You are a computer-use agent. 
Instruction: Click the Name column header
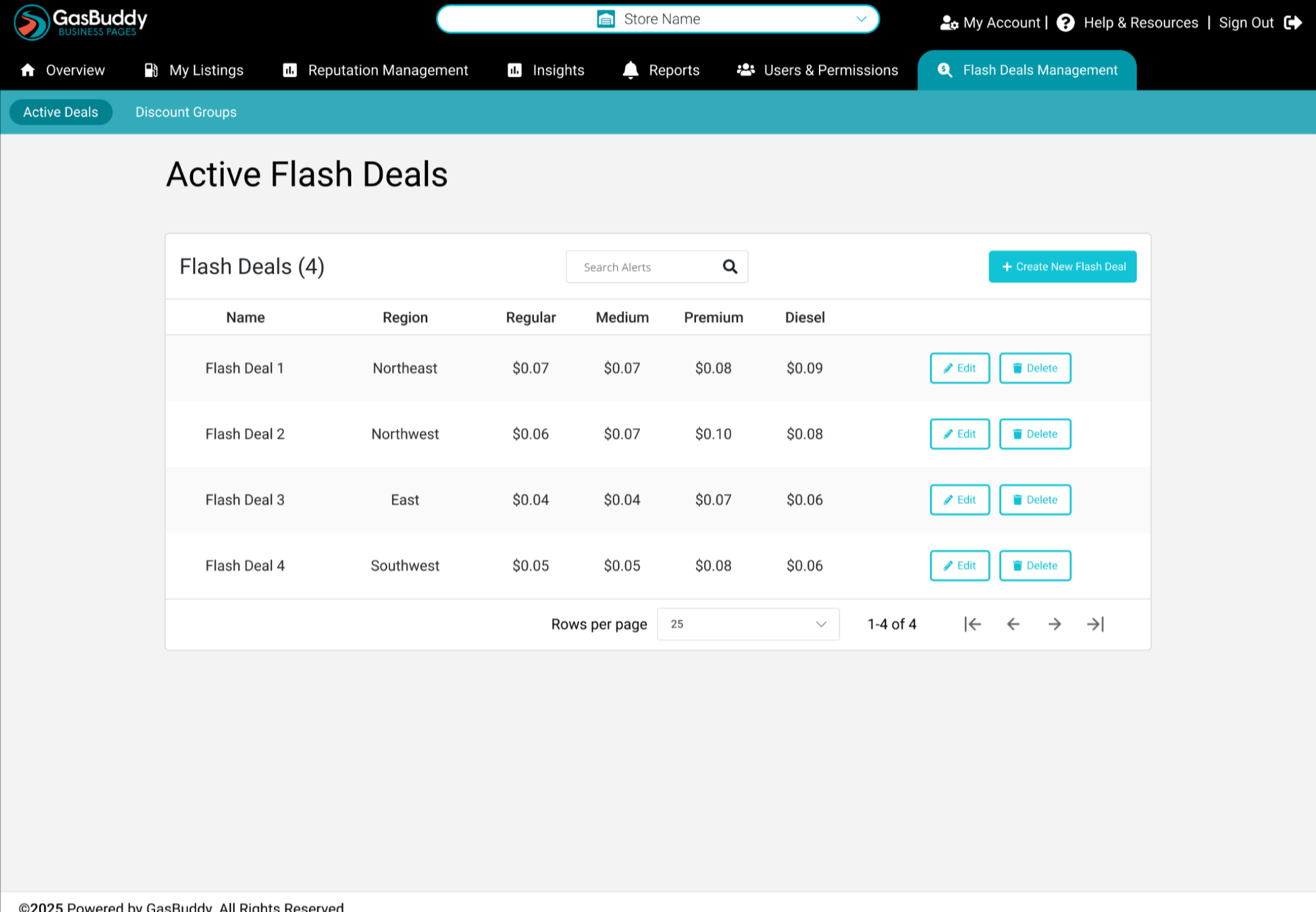245,317
